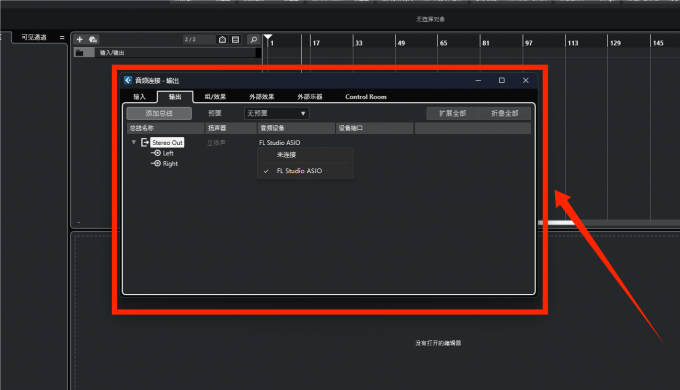Switch to the Control Room tab

click(366, 97)
